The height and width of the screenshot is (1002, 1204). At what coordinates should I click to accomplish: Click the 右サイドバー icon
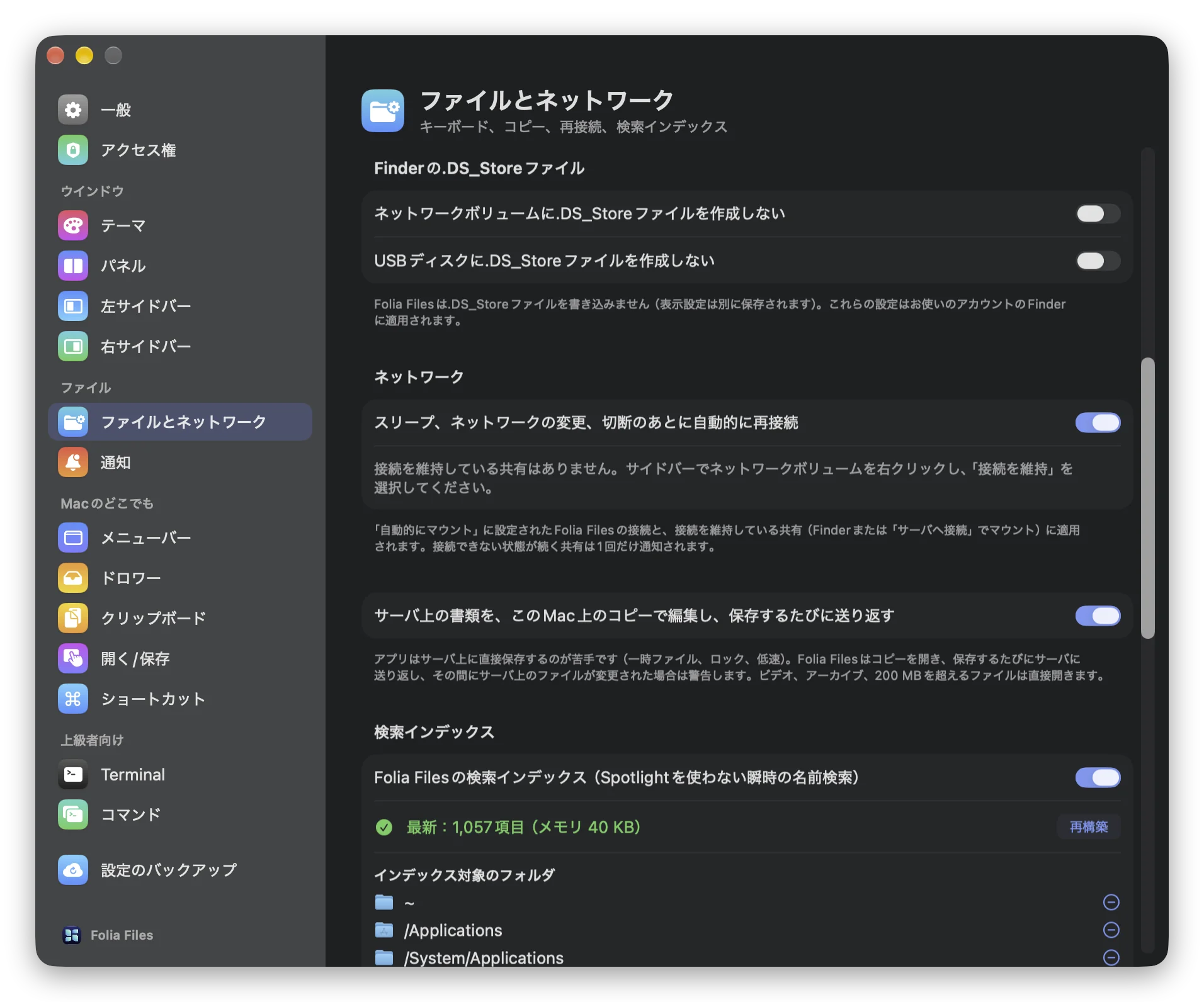(73, 346)
